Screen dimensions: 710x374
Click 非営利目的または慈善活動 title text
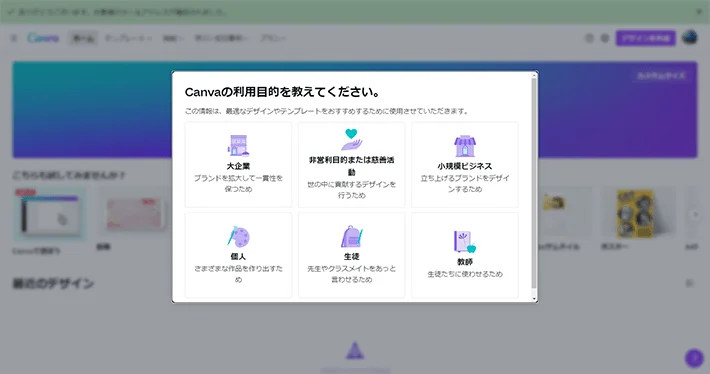351,166
